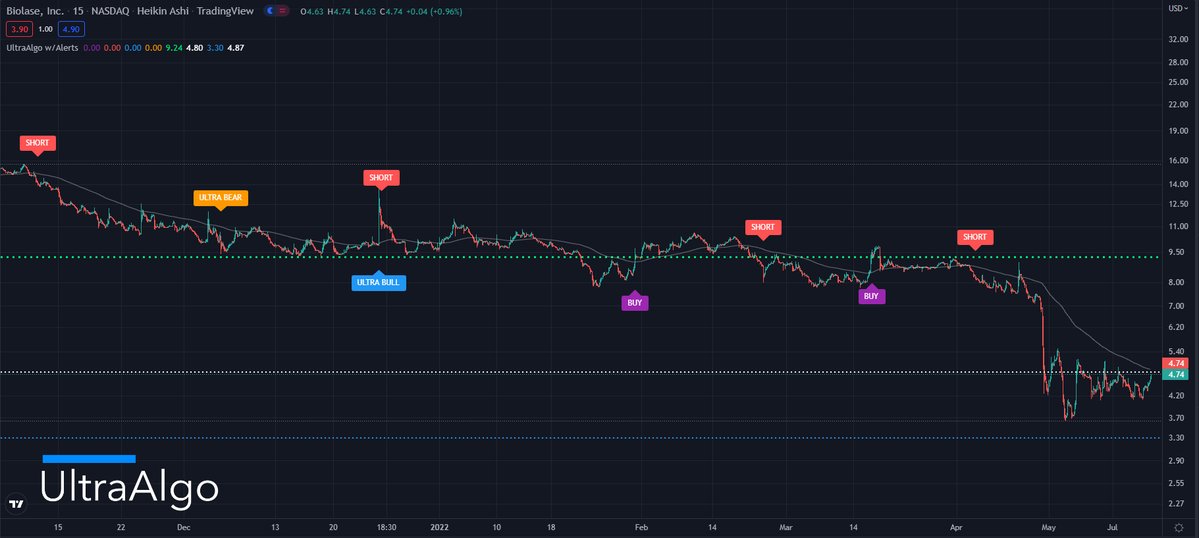Click the green 9.24 indicator value
The height and width of the screenshot is (538, 1199).
pos(173,47)
